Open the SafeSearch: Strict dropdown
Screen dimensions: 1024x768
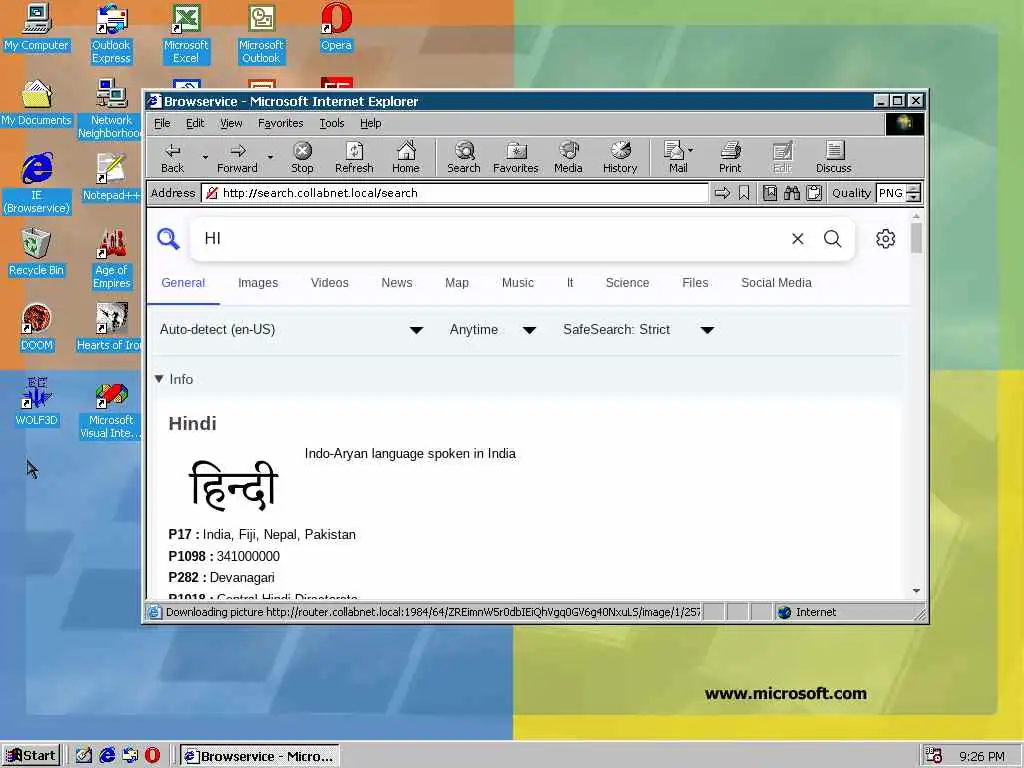click(638, 330)
